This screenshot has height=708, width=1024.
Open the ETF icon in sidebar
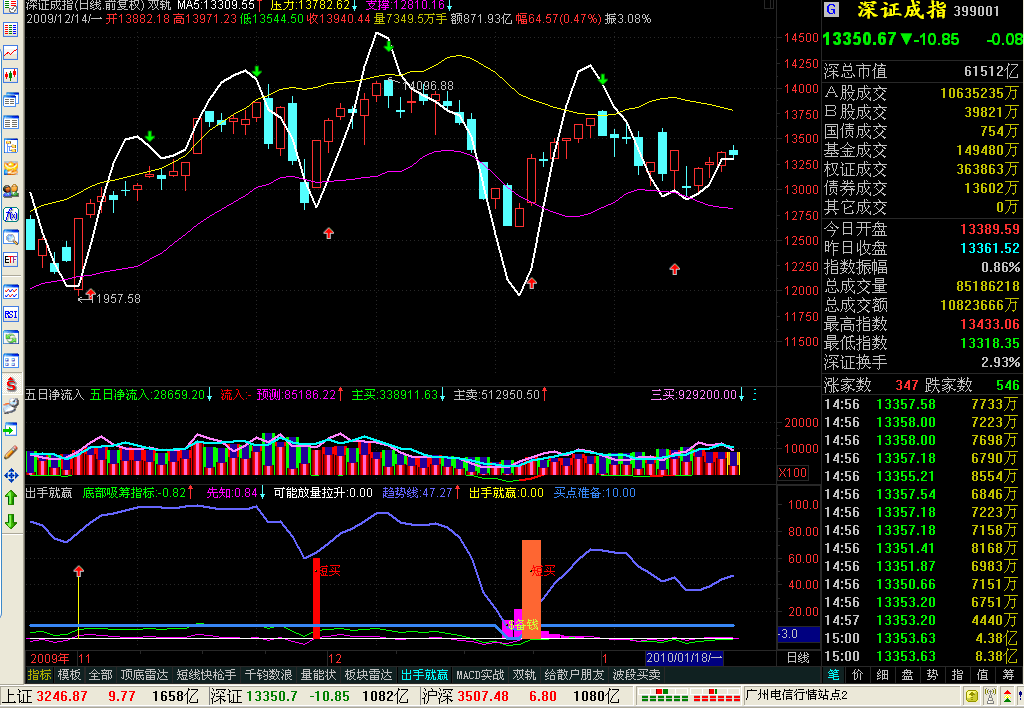coord(10,260)
